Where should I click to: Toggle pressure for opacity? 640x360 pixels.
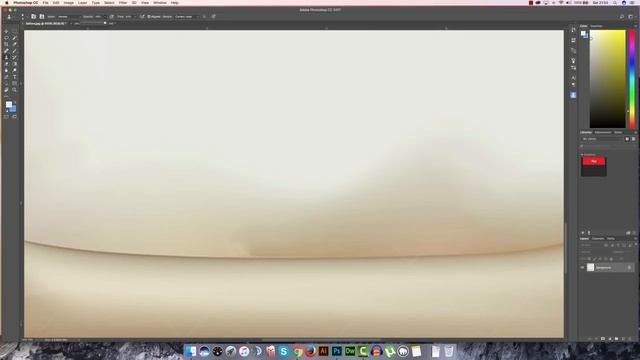point(111,17)
